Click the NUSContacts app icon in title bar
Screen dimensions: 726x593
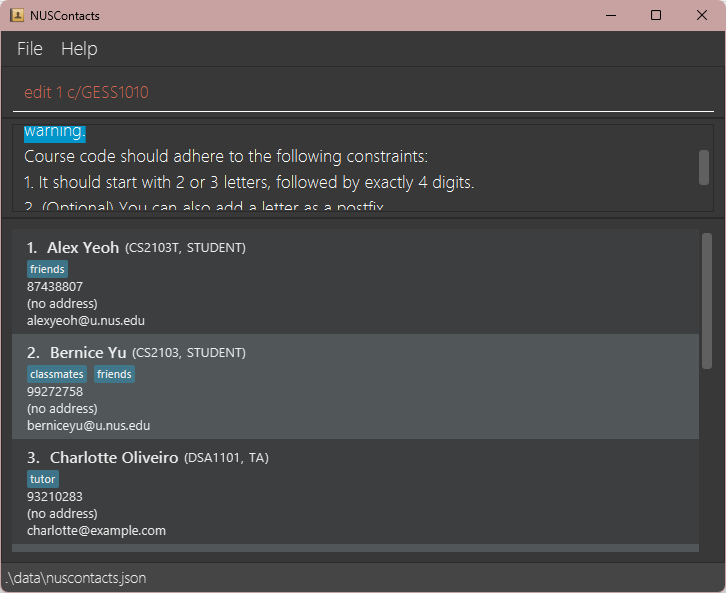(17, 15)
